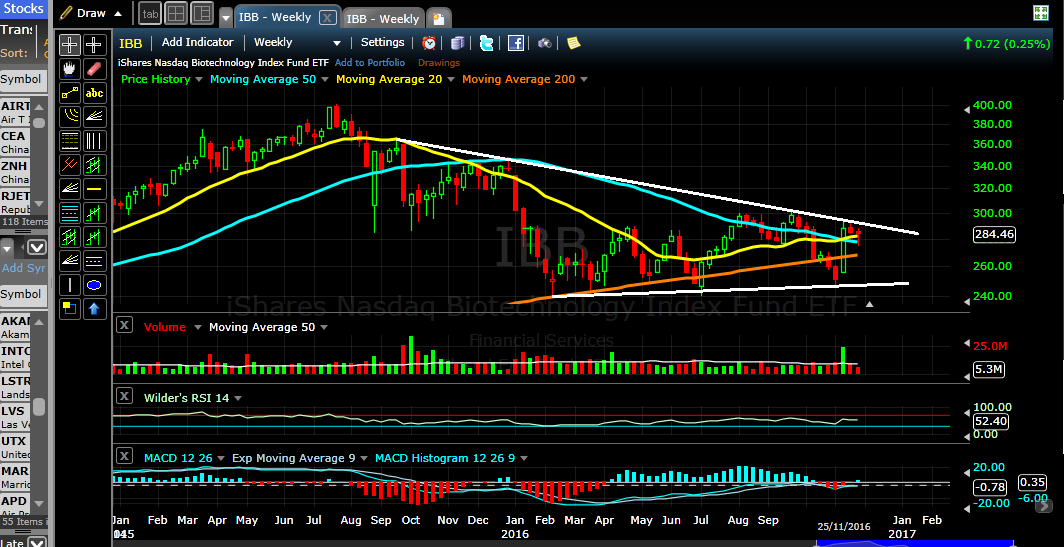Pick the yellow Fibonacci arcs tool
Screen dimensions: 1064x547
pyautogui.click(x=70, y=117)
